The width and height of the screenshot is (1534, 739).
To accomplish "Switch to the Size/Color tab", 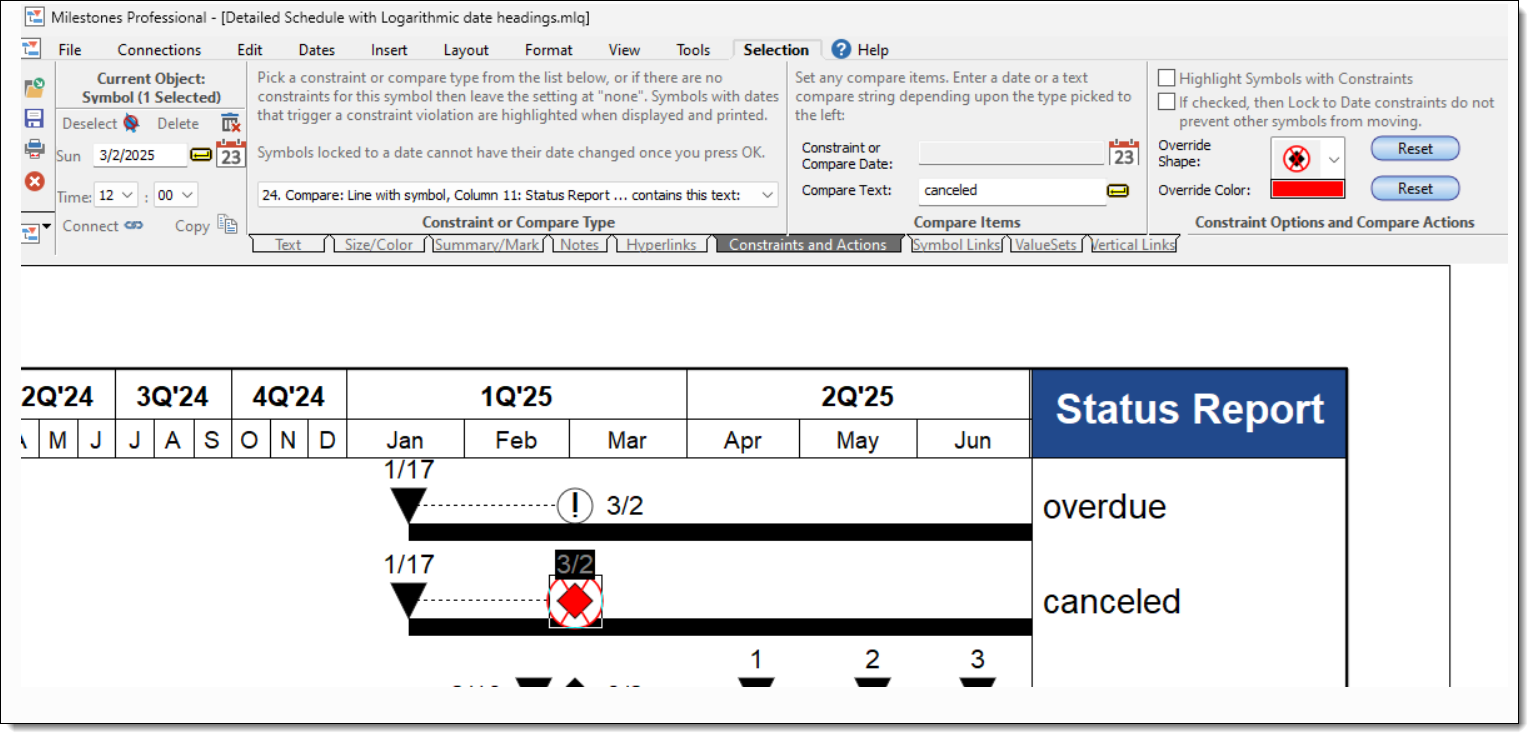I will [378, 245].
